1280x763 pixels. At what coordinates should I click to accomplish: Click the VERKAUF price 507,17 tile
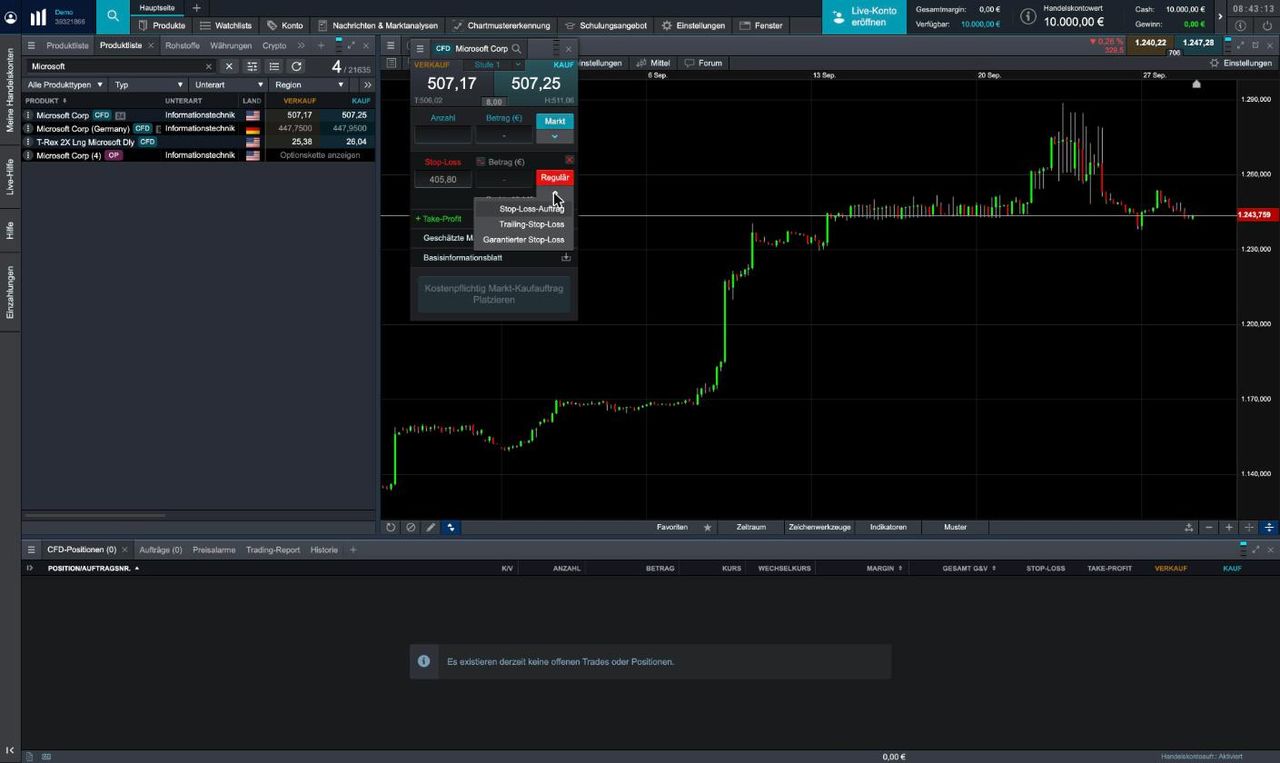tap(452, 83)
